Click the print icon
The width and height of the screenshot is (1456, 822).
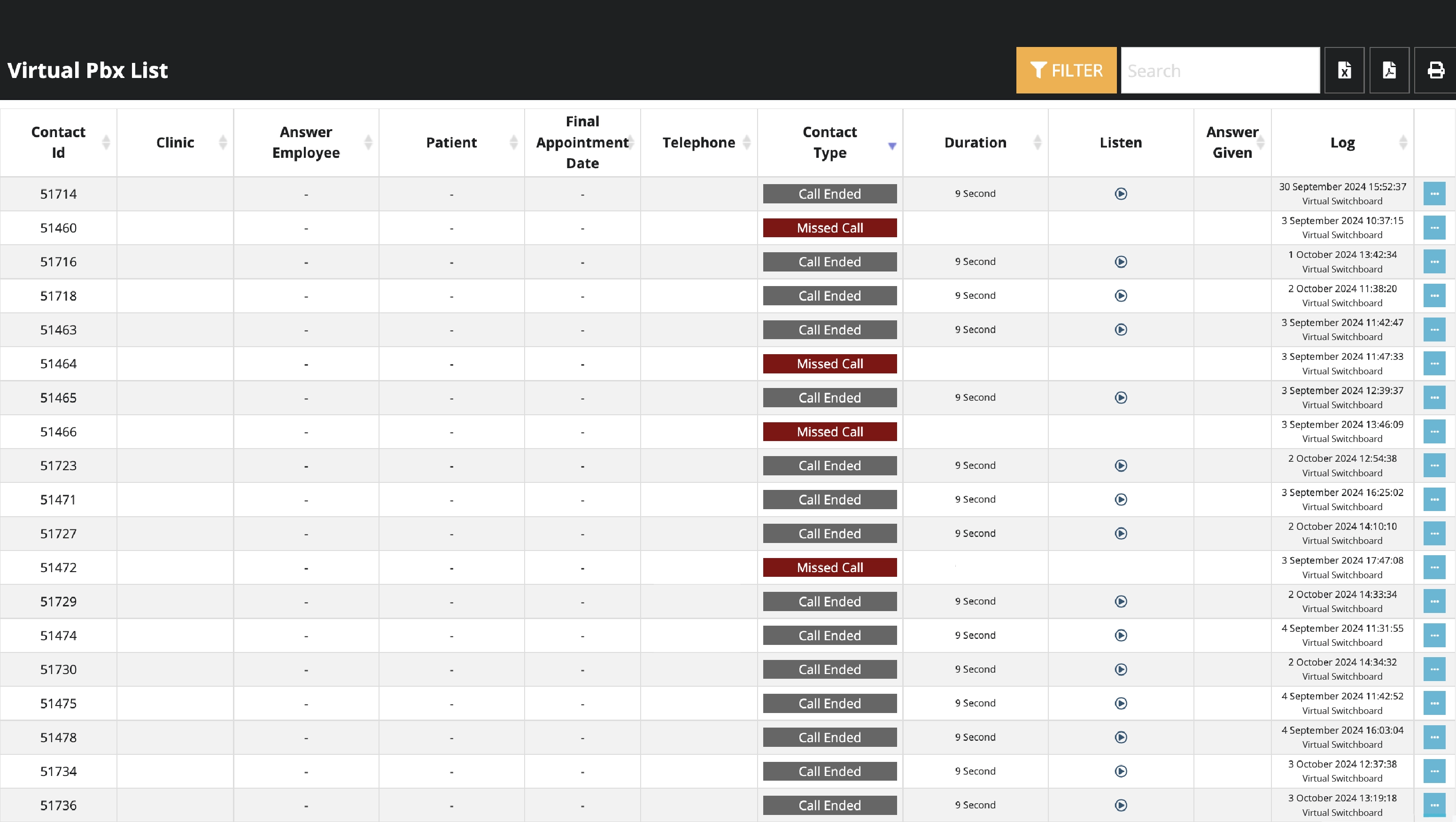(1435, 70)
